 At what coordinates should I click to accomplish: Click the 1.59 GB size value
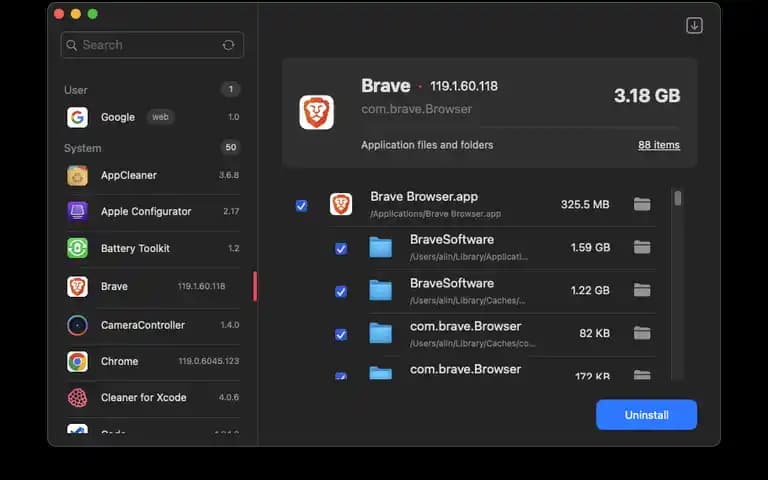coord(590,248)
